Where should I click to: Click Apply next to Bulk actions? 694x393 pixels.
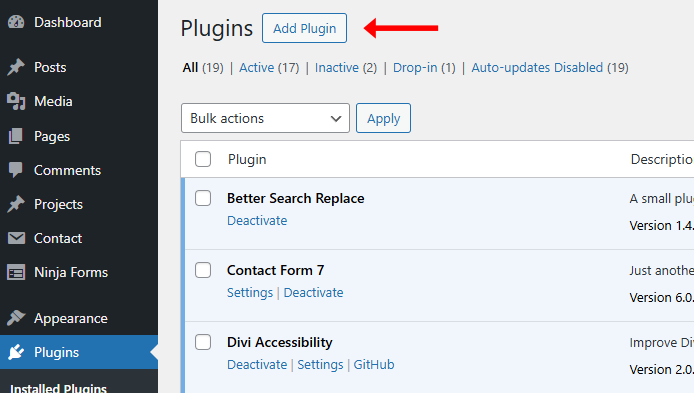pyautogui.click(x=383, y=118)
